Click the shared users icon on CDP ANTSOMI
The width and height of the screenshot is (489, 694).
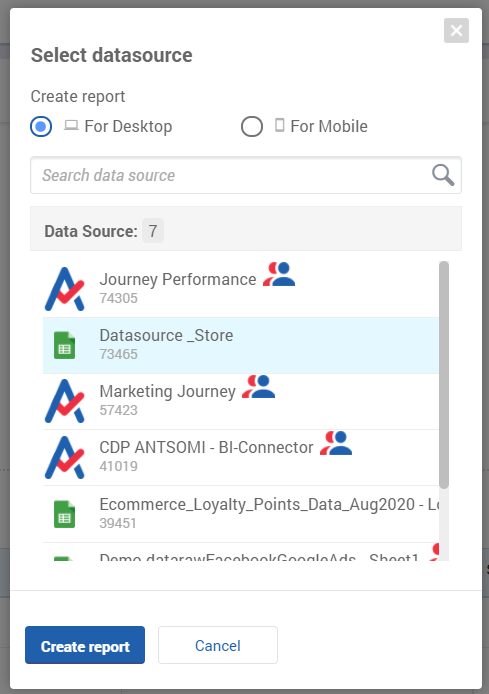[x=336, y=443]
